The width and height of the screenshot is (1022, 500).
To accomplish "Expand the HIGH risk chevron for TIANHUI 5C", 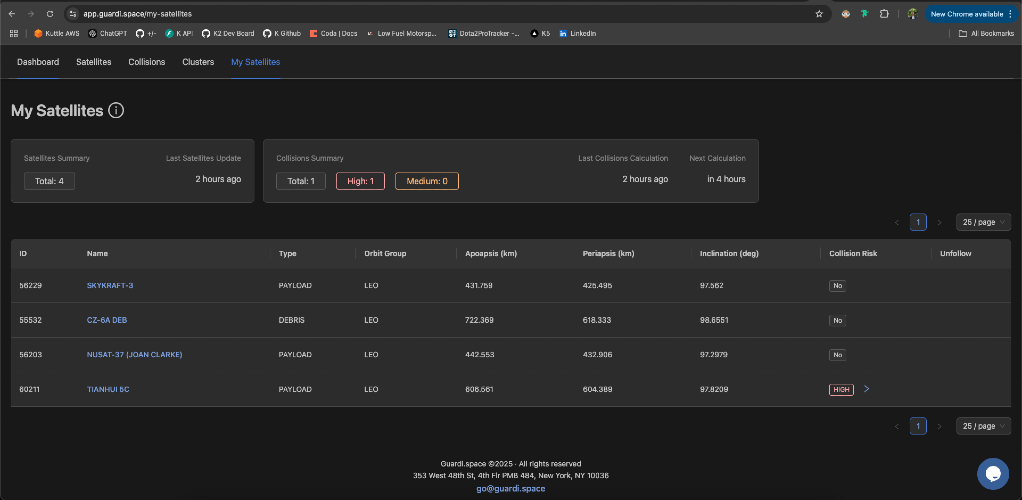I will pos(866,389).
